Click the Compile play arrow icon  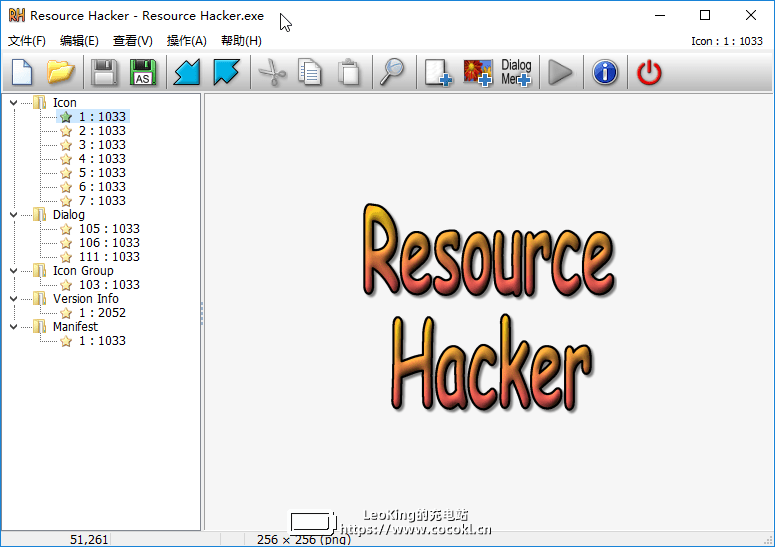pos(560,73)
